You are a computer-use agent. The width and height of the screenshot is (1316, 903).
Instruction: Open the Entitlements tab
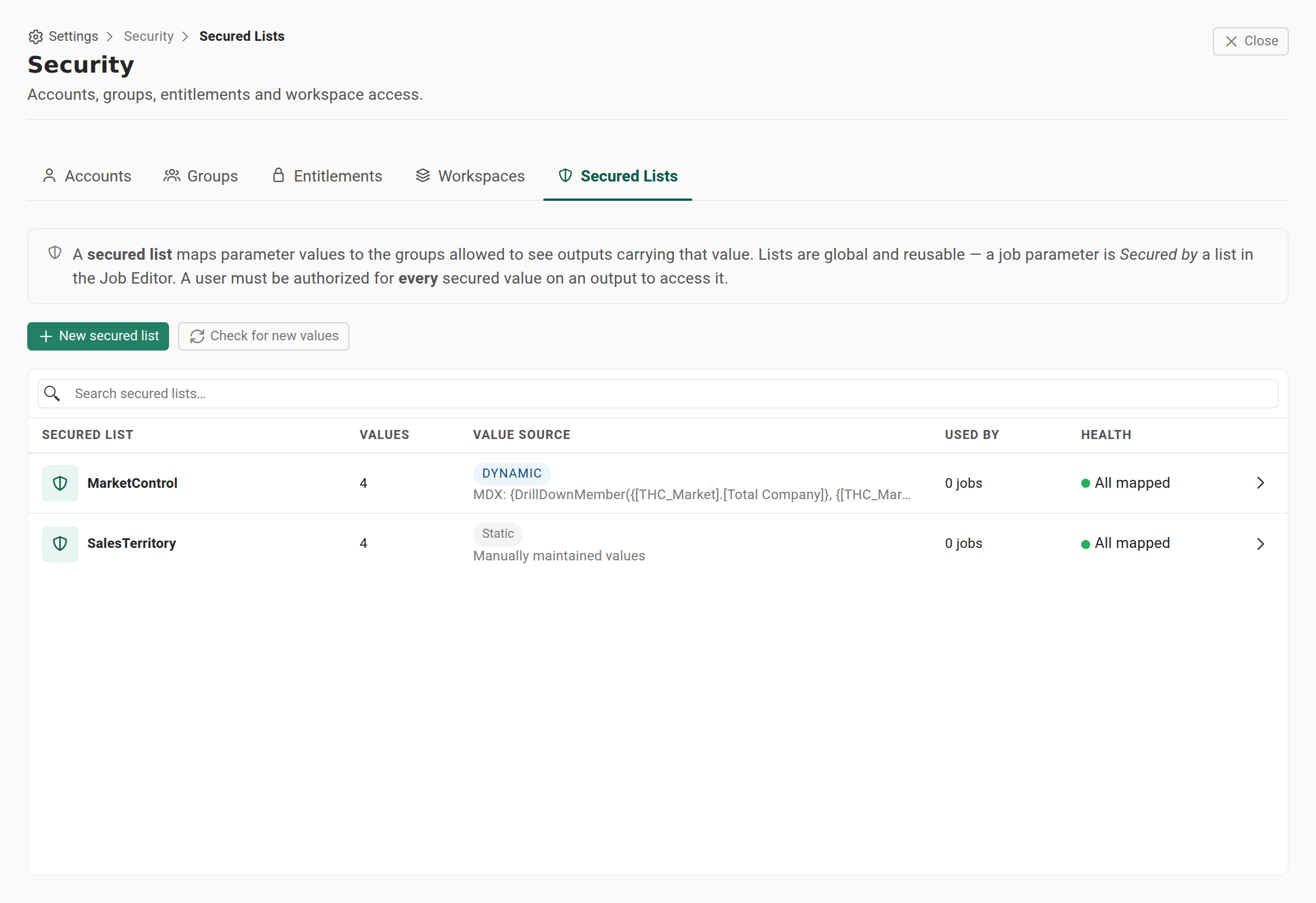click(327, 176)
